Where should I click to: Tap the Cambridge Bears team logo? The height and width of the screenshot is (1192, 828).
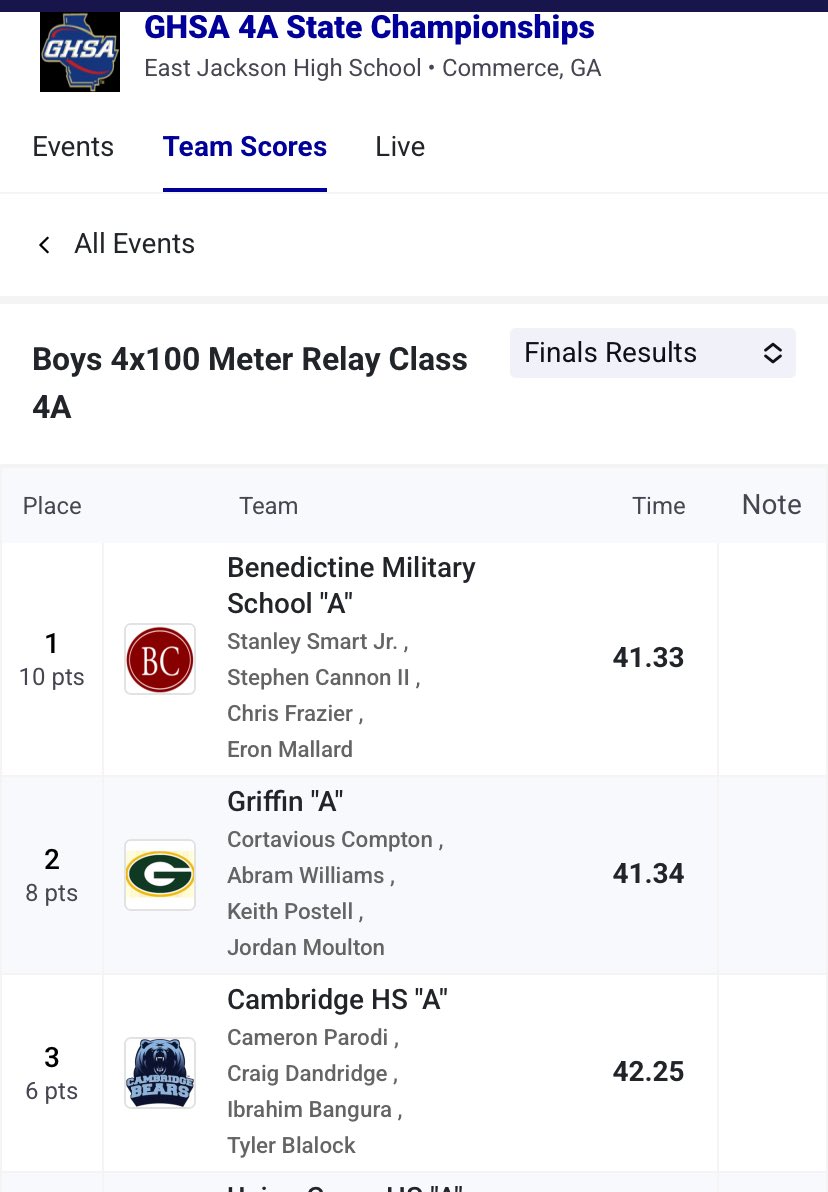coord(160,1073)
